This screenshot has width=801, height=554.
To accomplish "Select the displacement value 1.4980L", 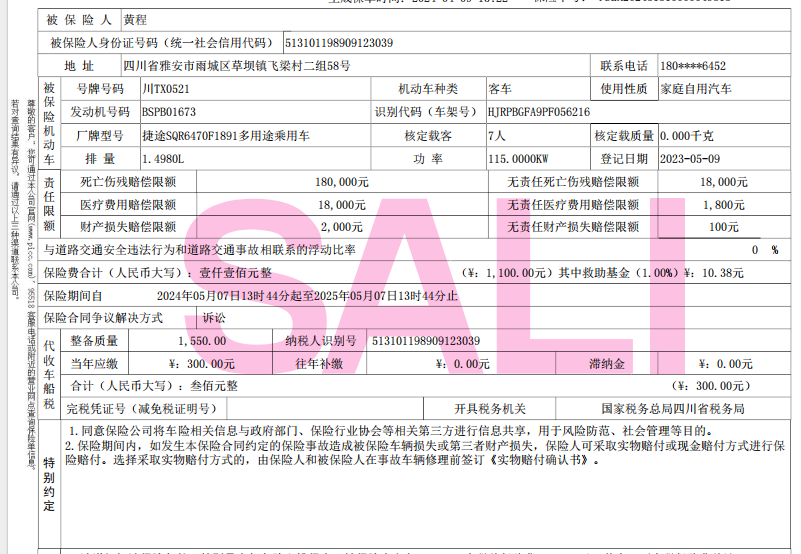I will point(165,158).
